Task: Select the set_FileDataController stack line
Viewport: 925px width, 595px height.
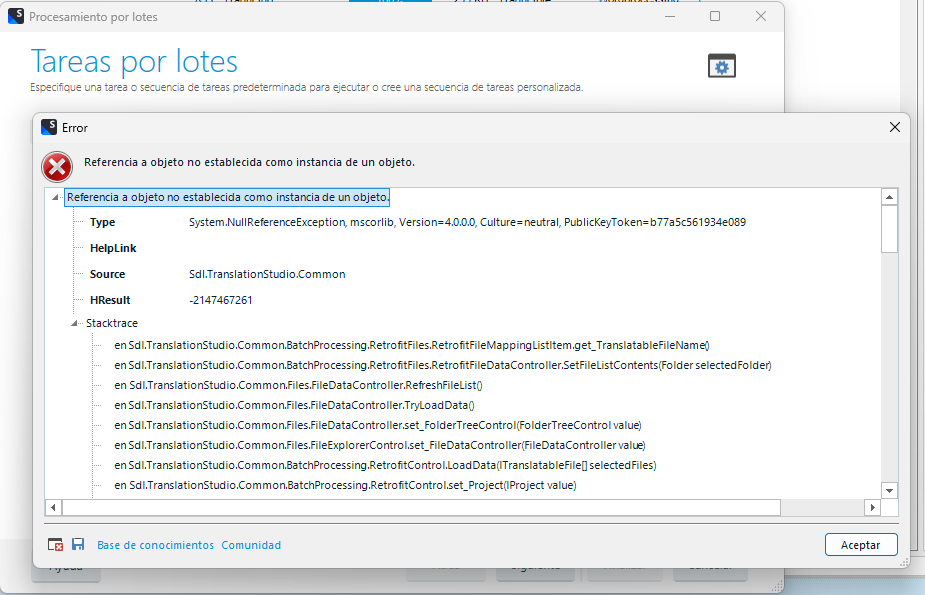Action: tap(380, 445)
